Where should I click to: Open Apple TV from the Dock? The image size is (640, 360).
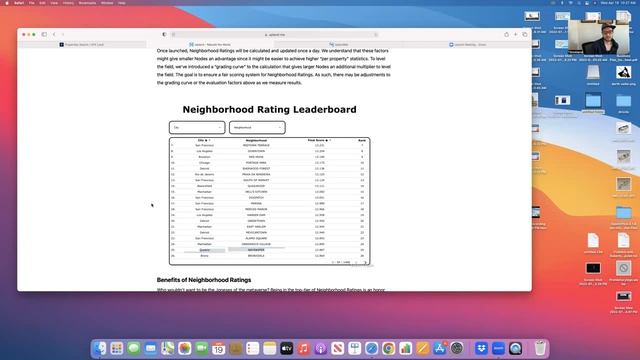tap(287, 348)
